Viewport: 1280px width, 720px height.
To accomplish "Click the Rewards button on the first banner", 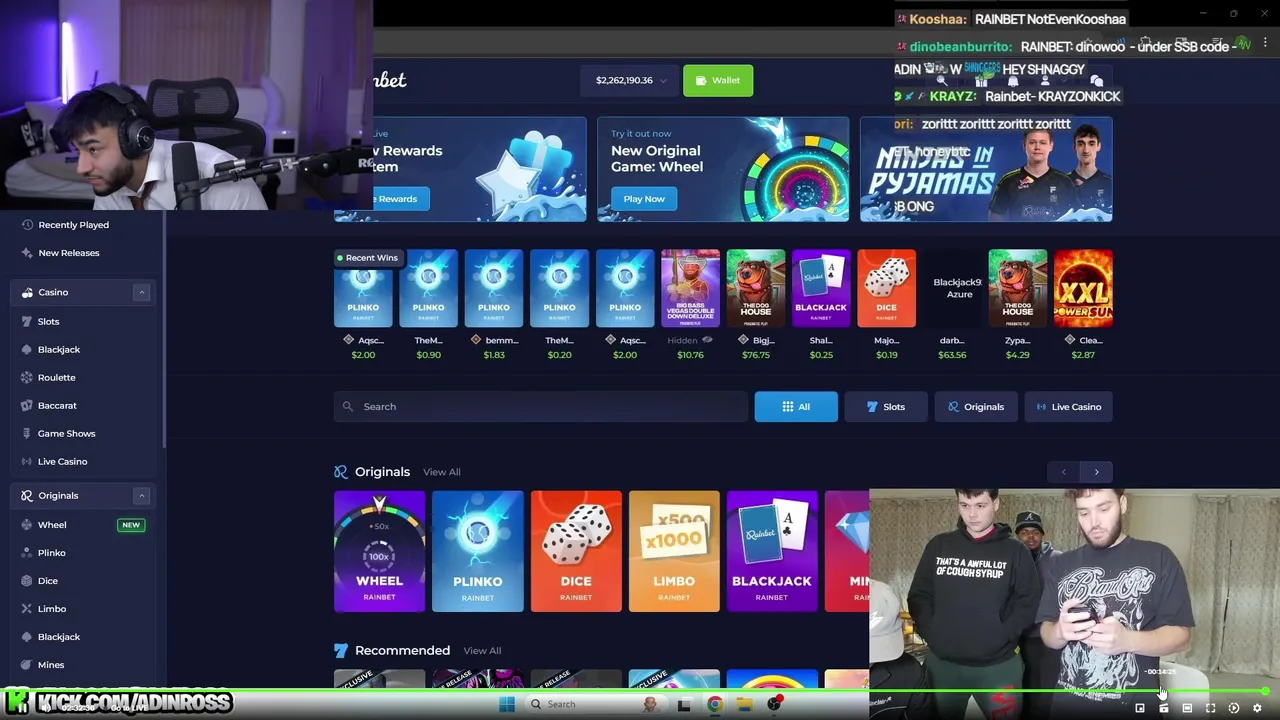I will click(x=400, y=199).
